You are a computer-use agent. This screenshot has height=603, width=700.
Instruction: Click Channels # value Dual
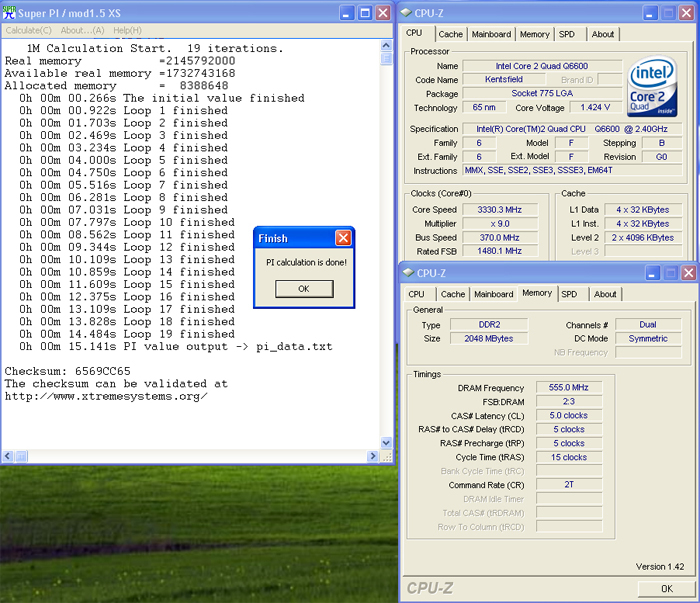(x=648, y=324)
